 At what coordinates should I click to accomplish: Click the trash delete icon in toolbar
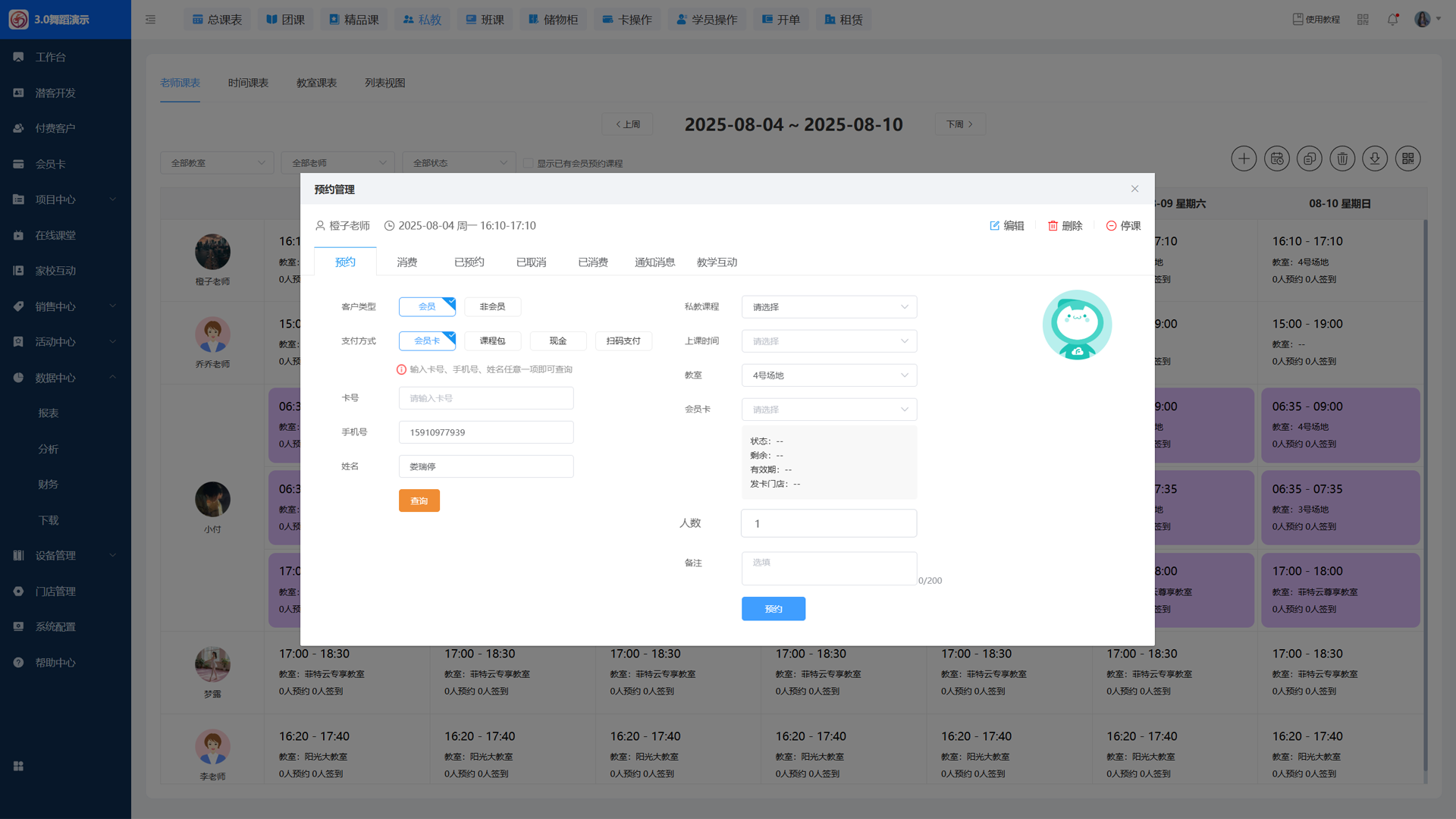1342,158
